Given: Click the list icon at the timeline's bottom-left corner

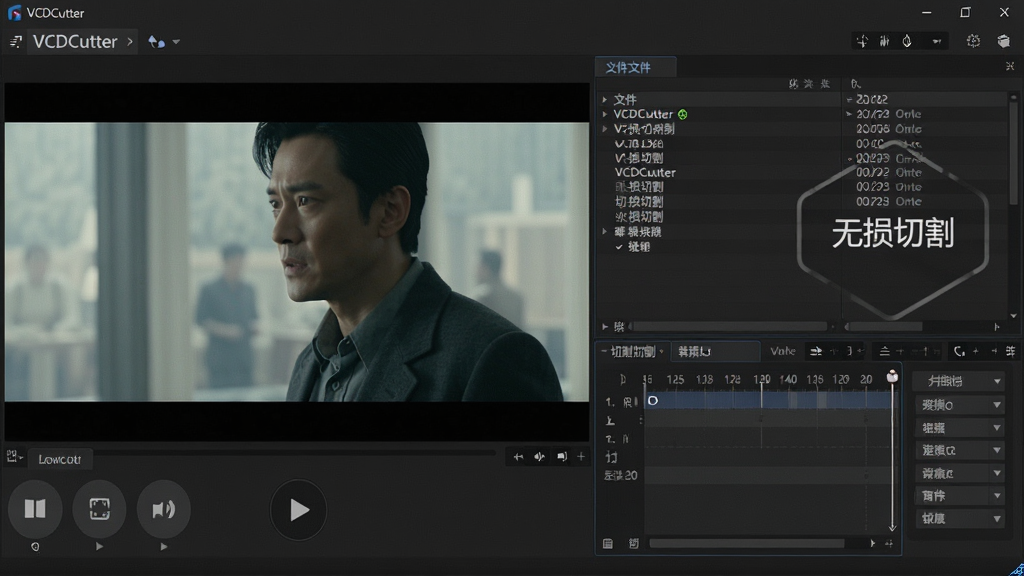Looking at the screenshot, I should tap(607, 543).
